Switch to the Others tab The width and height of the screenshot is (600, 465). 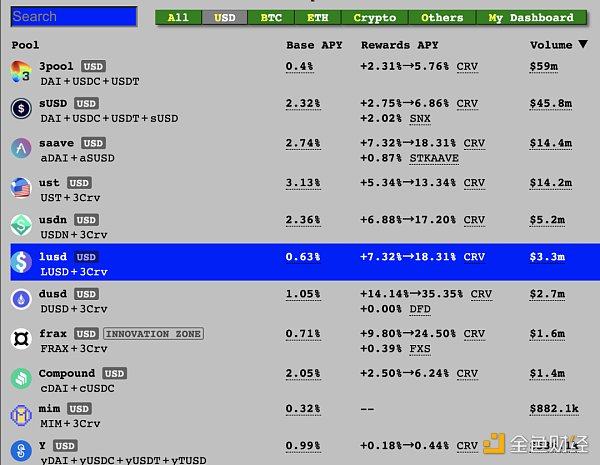pyautogui.click(x=442, y=18)
